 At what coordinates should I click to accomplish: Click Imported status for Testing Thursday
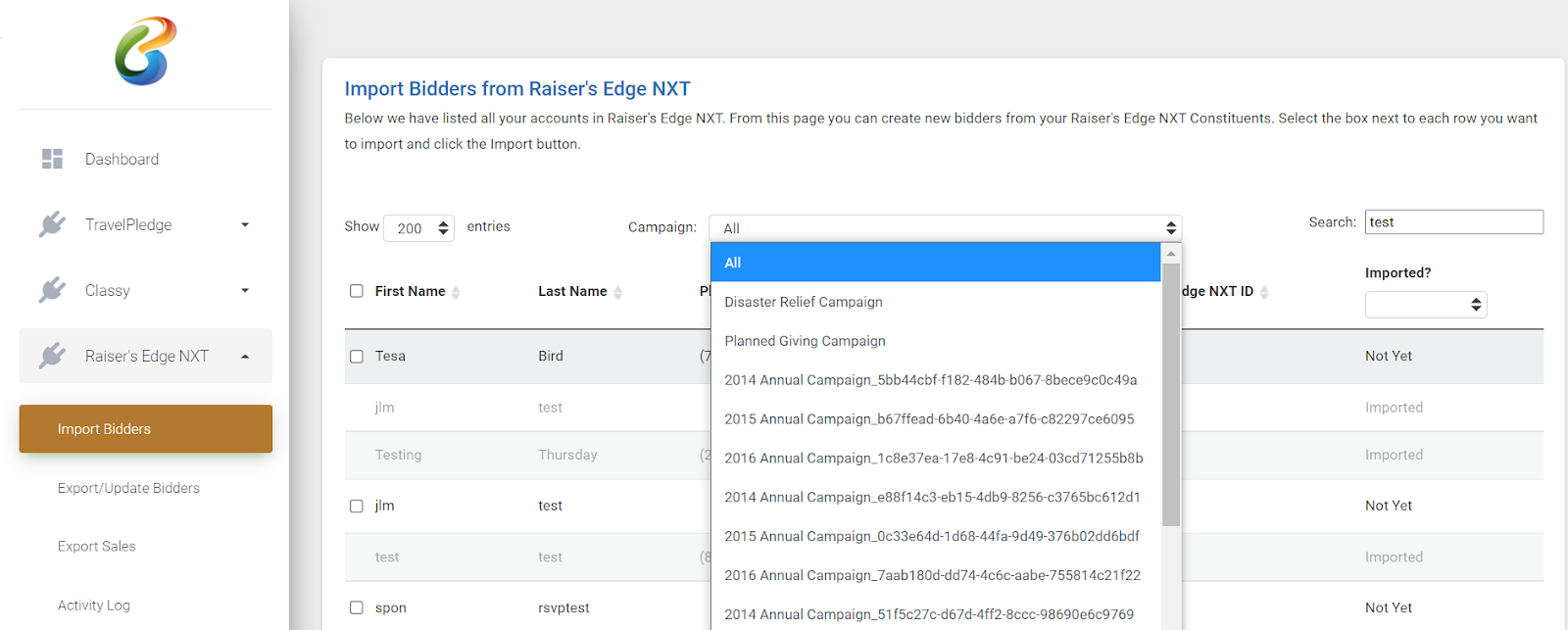(x=1394, y=456)
